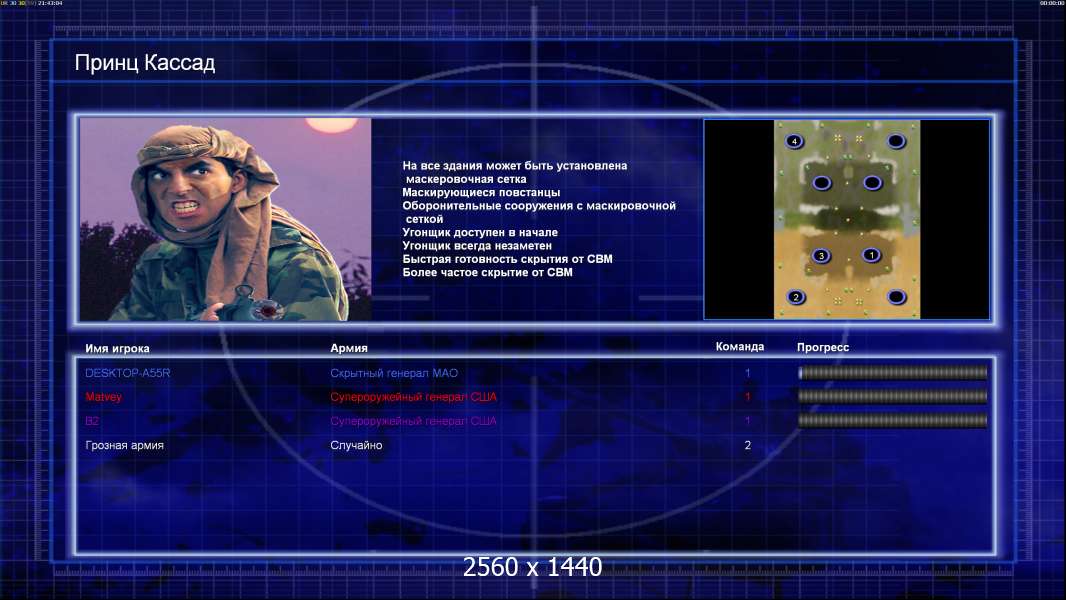Click the empty start slot in minimap bottom-right corner
1066x600 pixels.
[896, 297]
